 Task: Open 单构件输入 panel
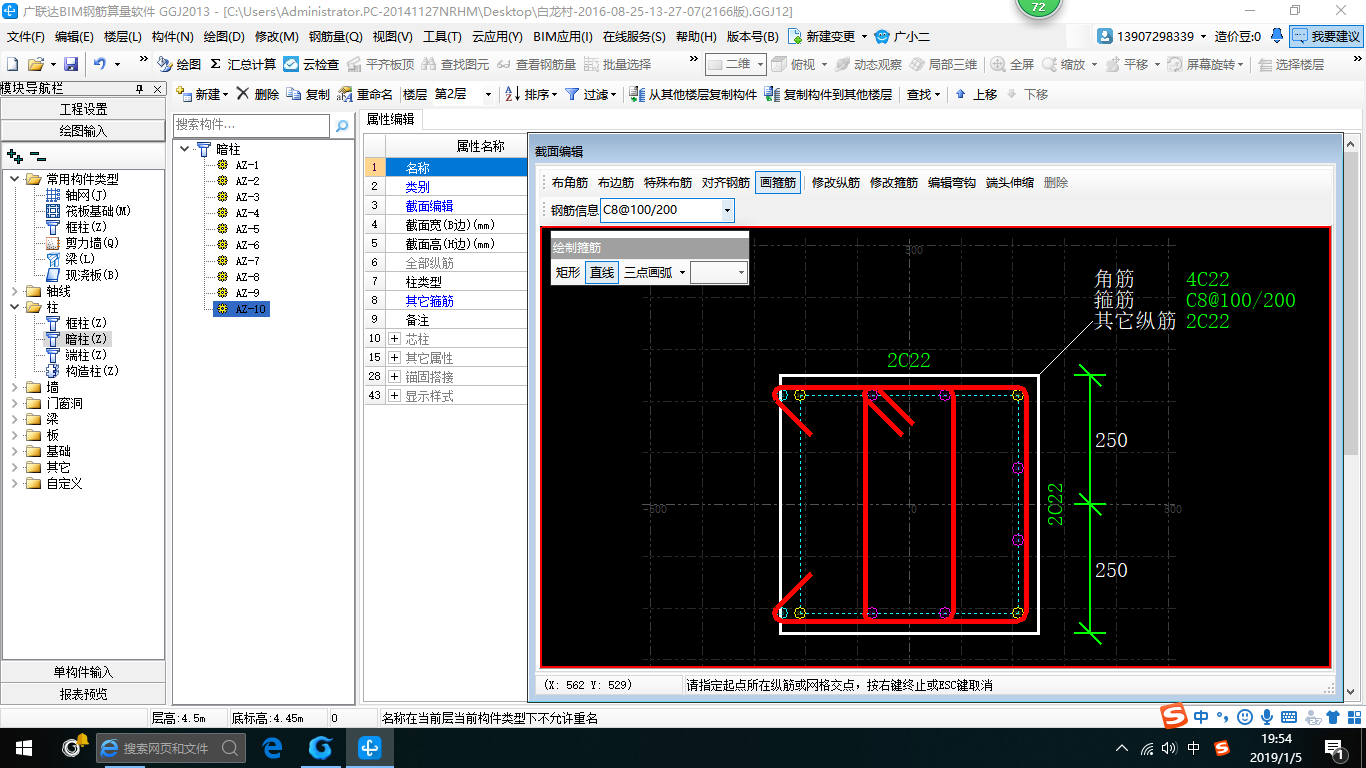click(83, 672)
